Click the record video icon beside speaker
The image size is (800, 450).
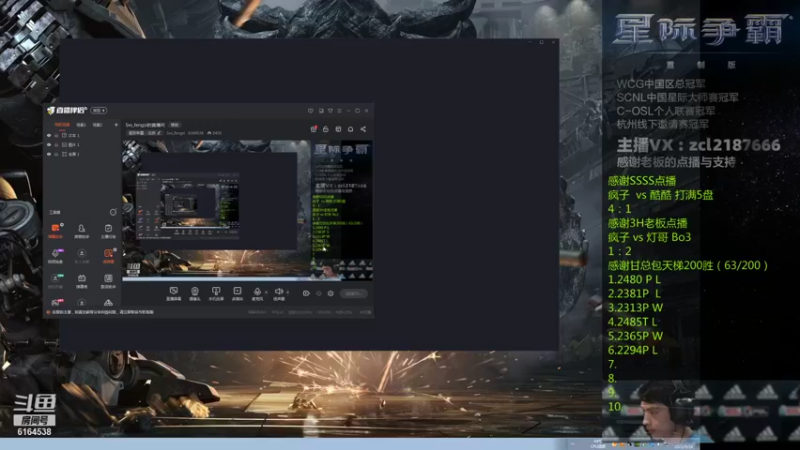coord(306,293)
